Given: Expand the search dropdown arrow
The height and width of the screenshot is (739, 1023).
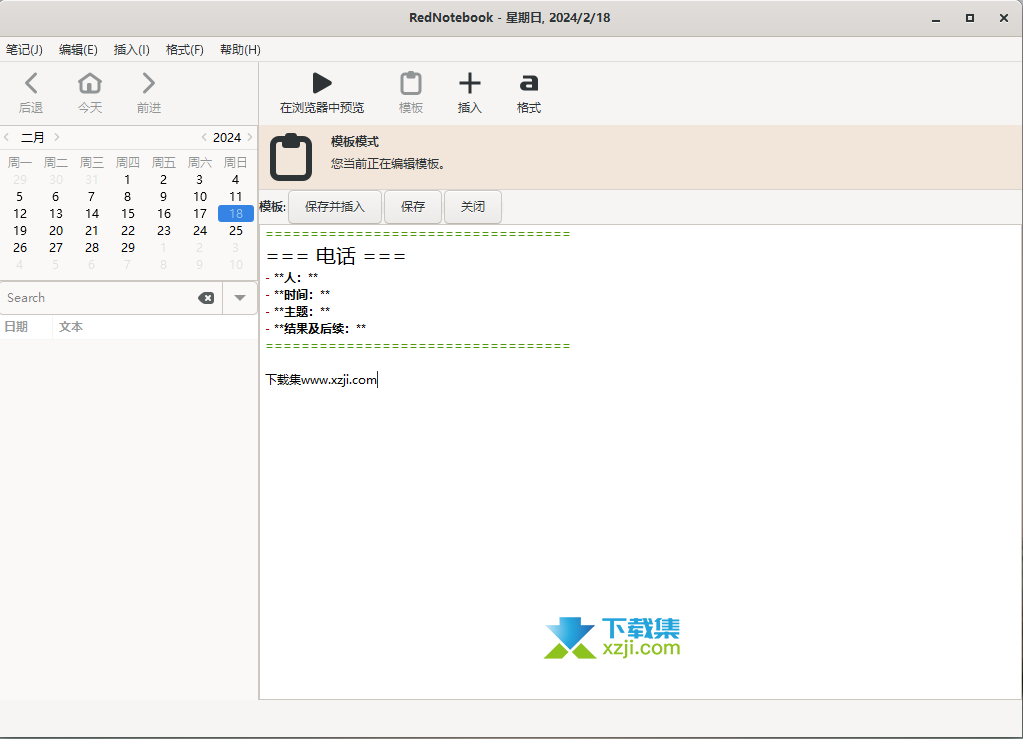Looking at the screenshot, I should 240,298.
